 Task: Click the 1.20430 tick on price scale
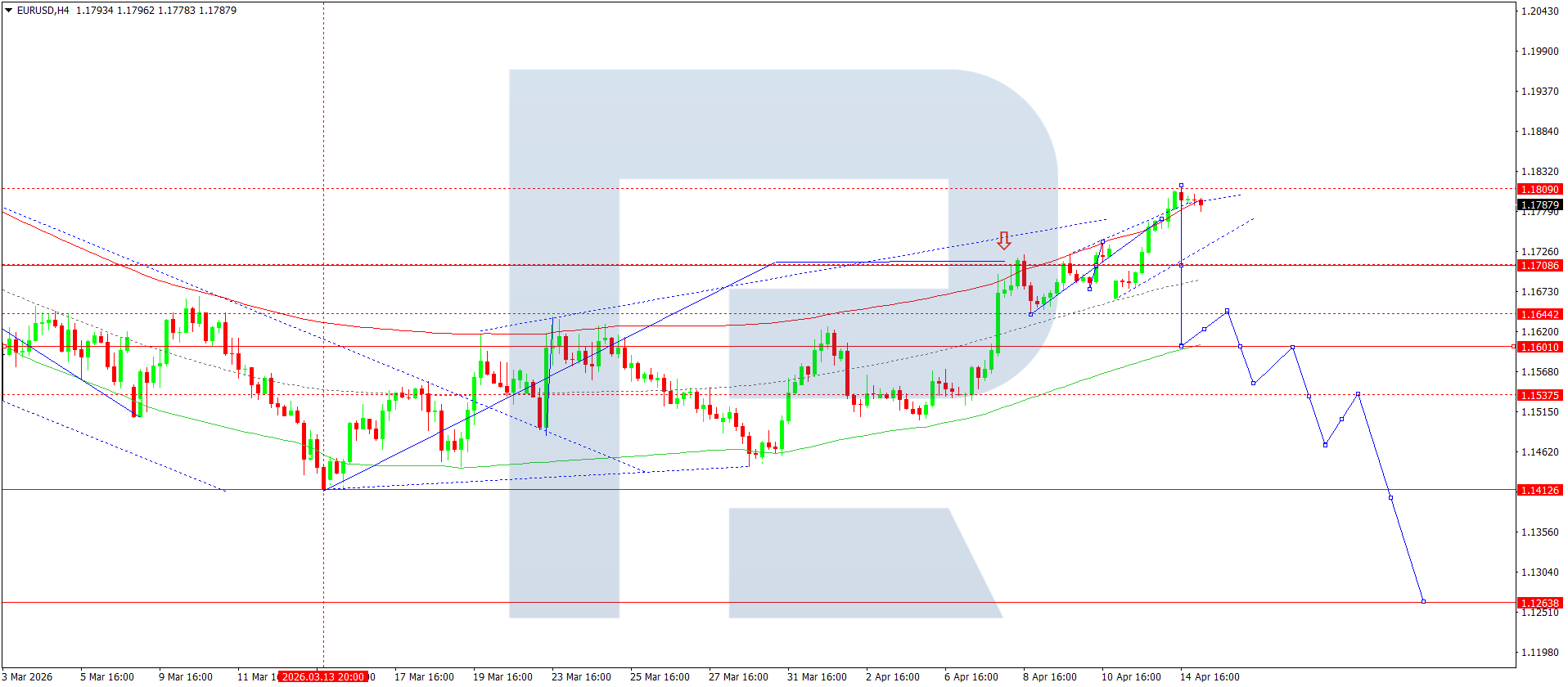[1539, 11]
